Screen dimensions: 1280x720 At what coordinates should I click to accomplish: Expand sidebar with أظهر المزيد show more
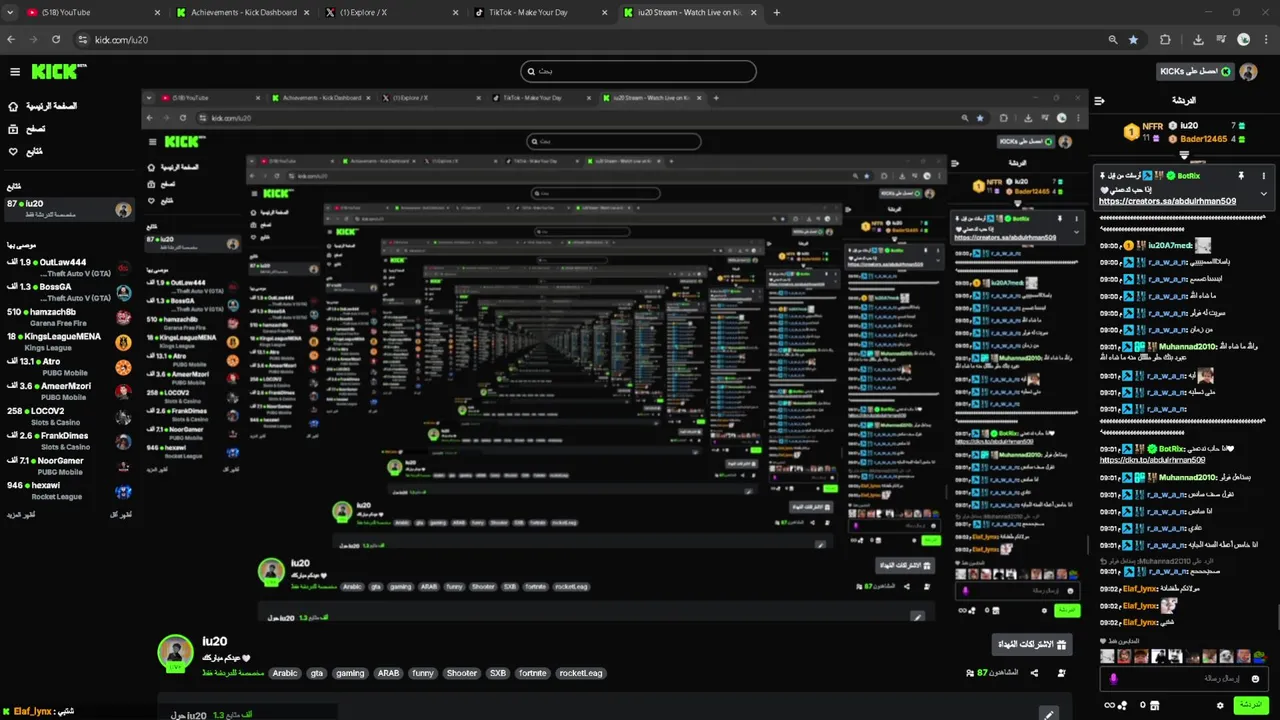[x=21, y=515]
